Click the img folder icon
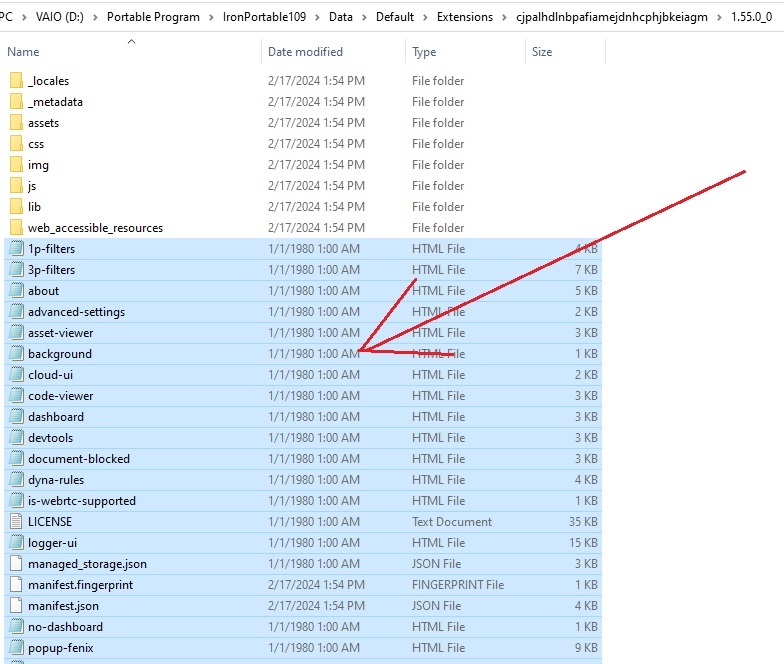784x664 pixels. click(16, 164)
